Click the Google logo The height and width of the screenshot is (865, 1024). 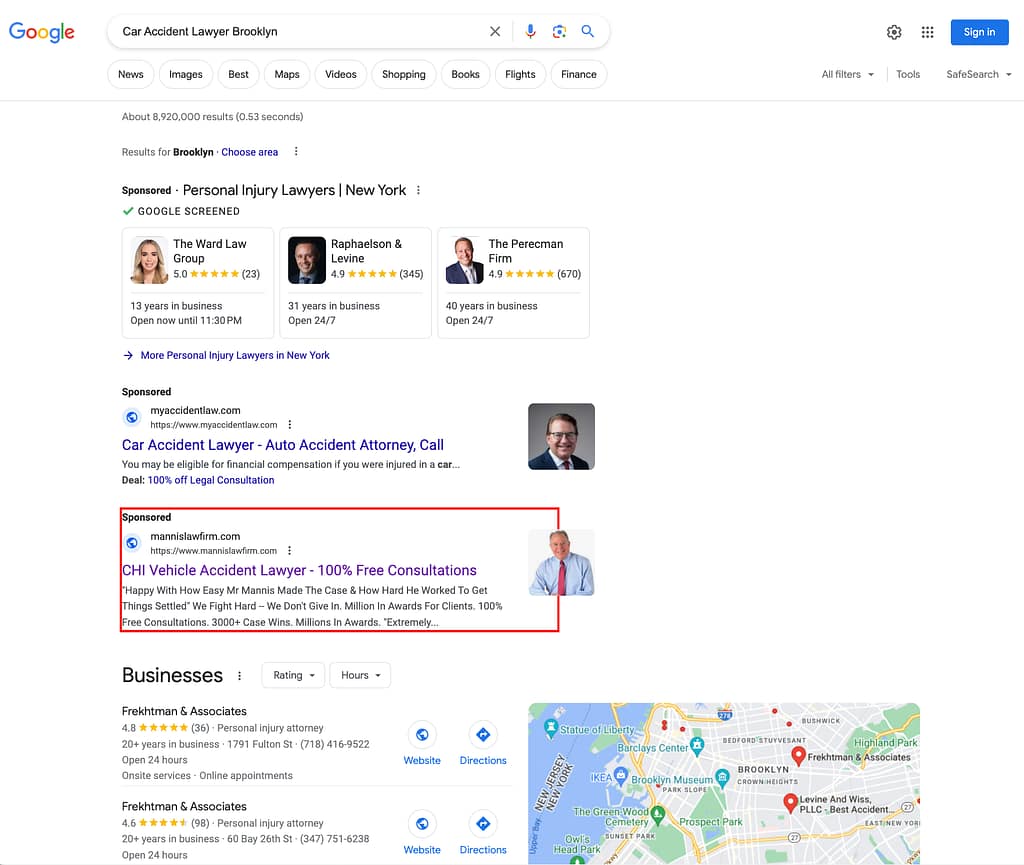(42, 31)
